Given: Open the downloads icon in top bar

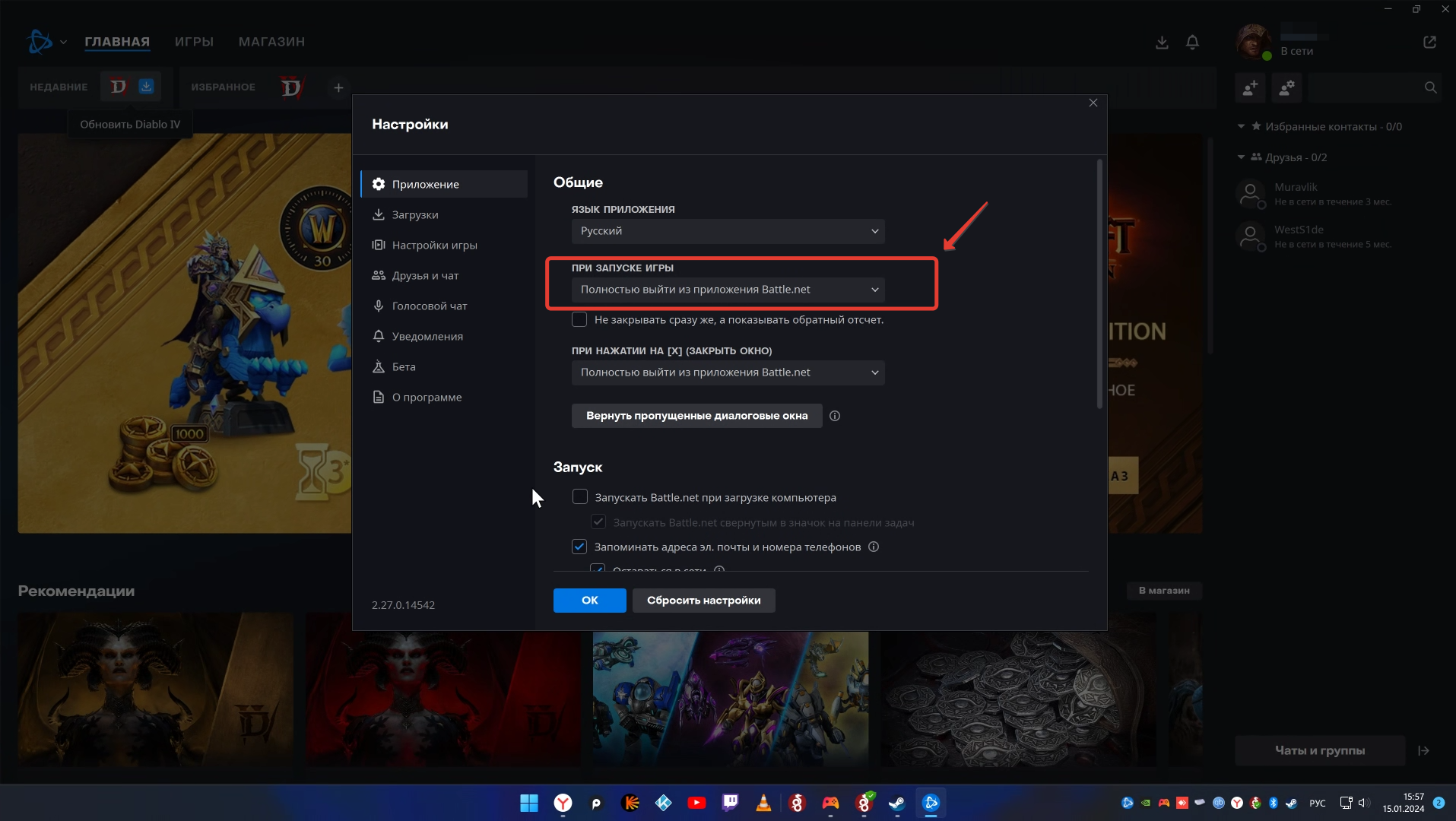Looking at the screenshot, I should coord(1162,43).
